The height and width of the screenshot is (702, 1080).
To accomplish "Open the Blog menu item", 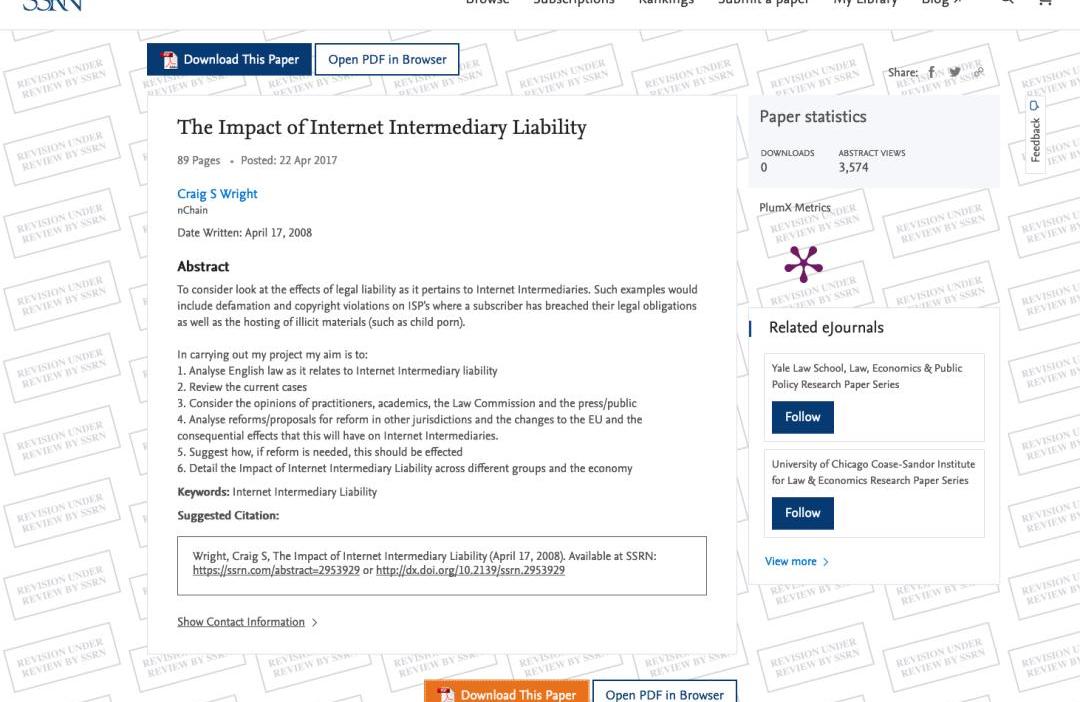I will point(941,3).
